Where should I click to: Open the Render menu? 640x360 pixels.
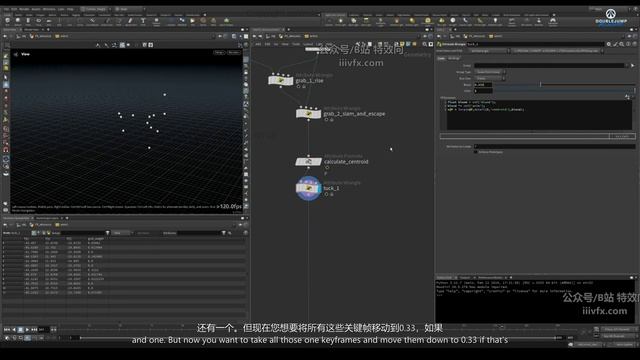point(24,9)
